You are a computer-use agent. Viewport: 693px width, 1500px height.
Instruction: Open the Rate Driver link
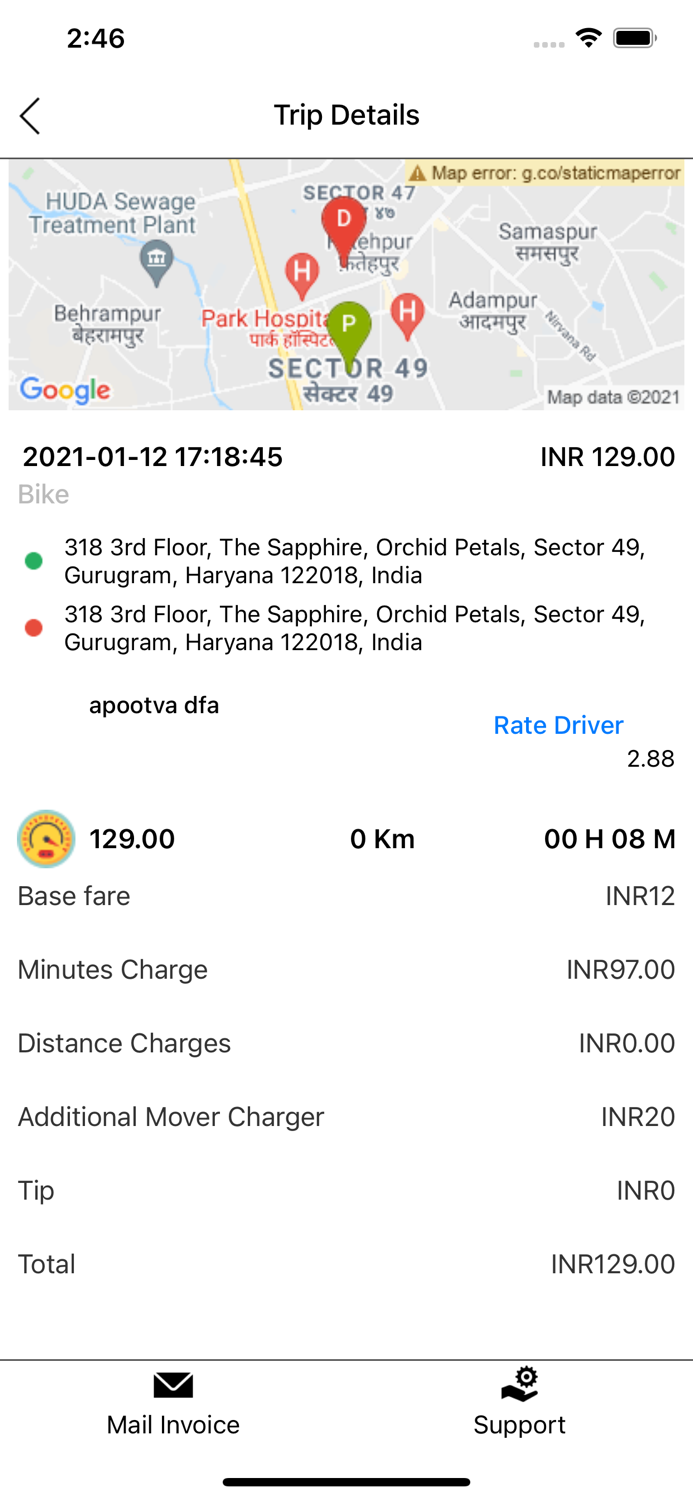point(558,725)
